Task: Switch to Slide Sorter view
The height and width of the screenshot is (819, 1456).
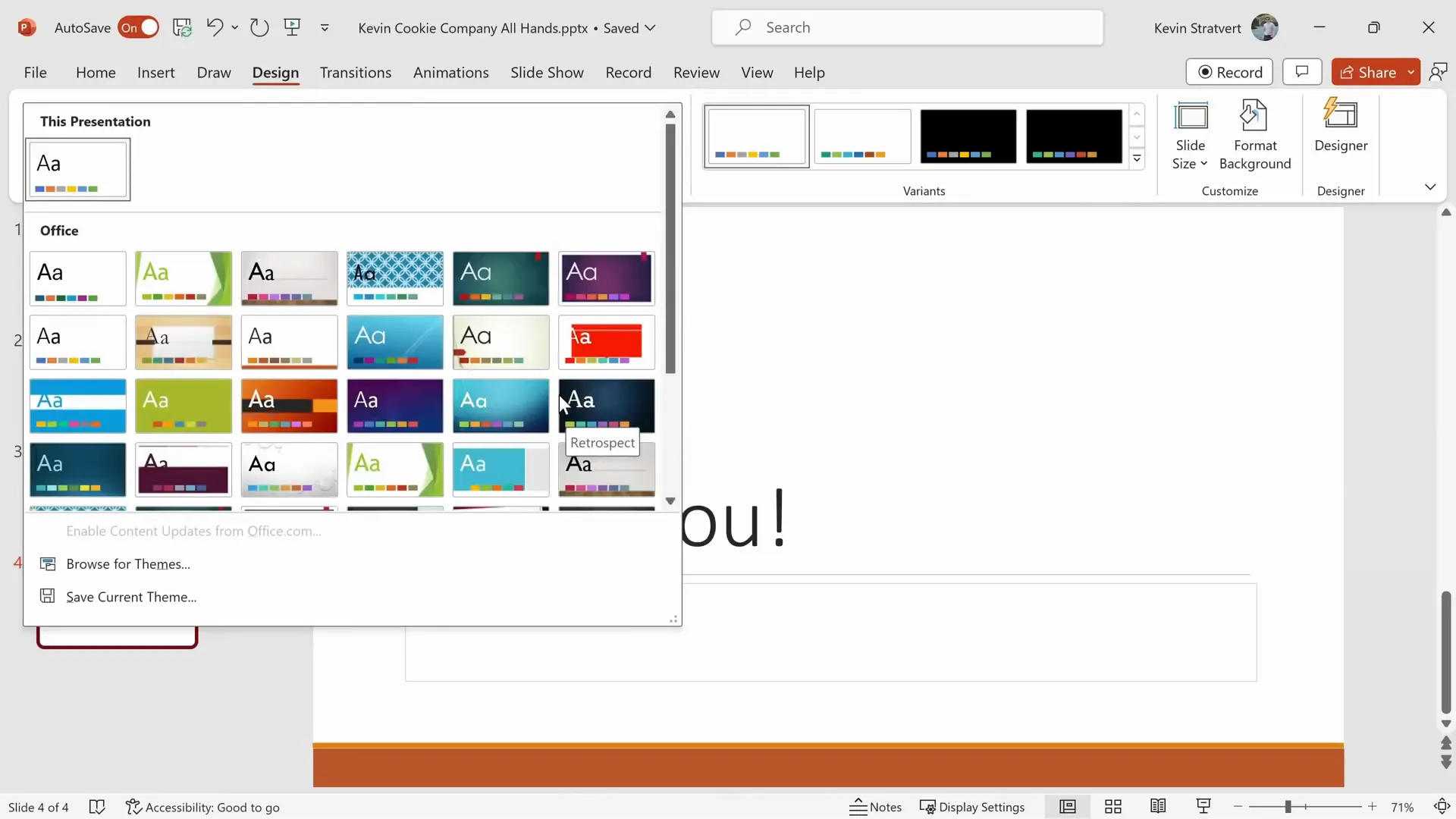Action: tap(1113, 807)
